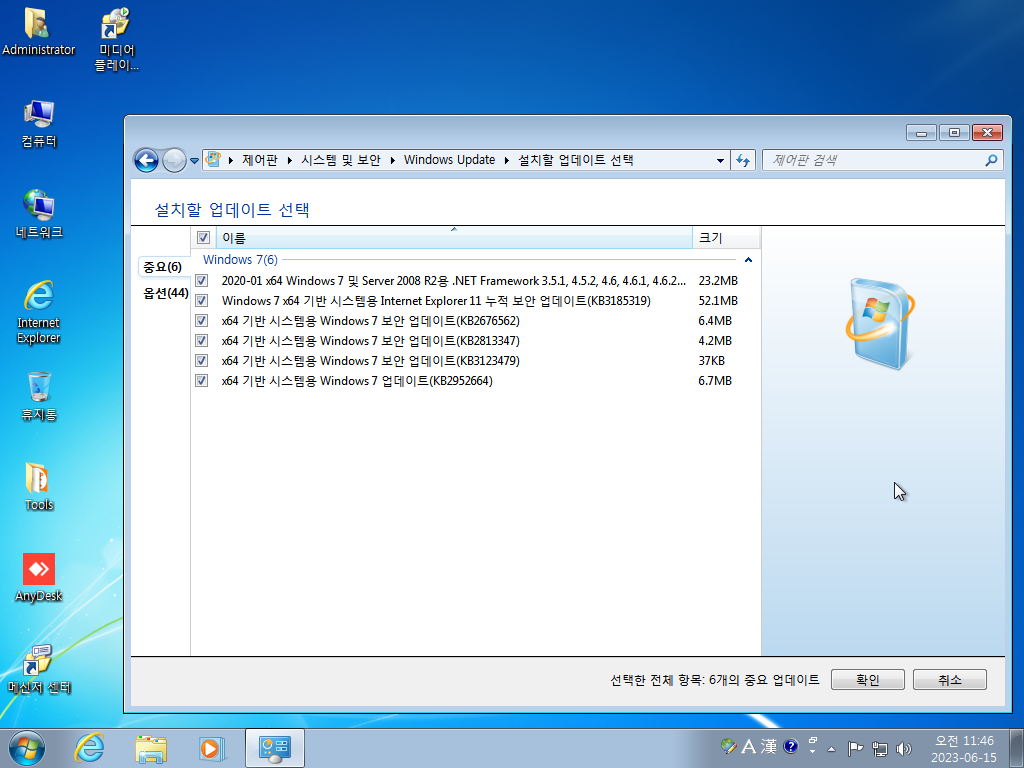The width and height of the screenshot is (1024, 768).
Task: Select the row with size 52.1MB
Action: [x=475, y=300]
